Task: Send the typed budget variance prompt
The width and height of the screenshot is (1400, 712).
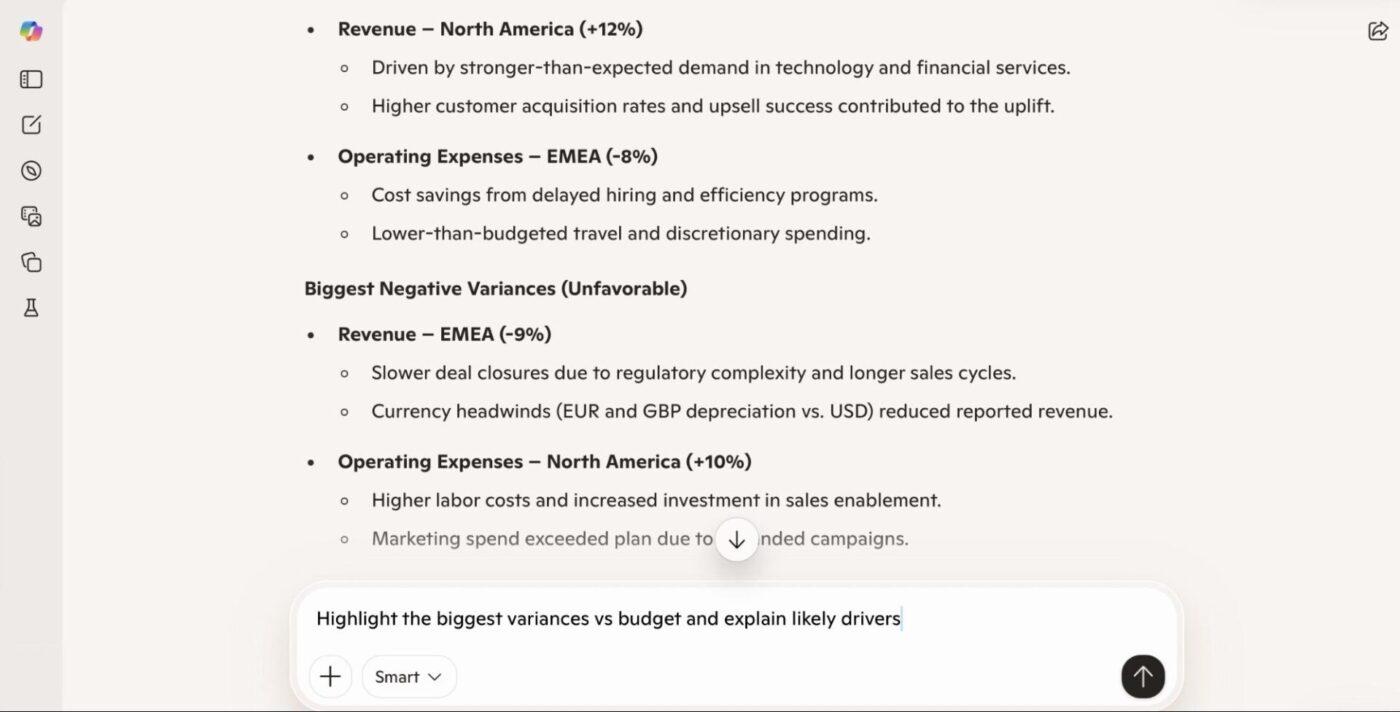Action: click(1142, 676)
